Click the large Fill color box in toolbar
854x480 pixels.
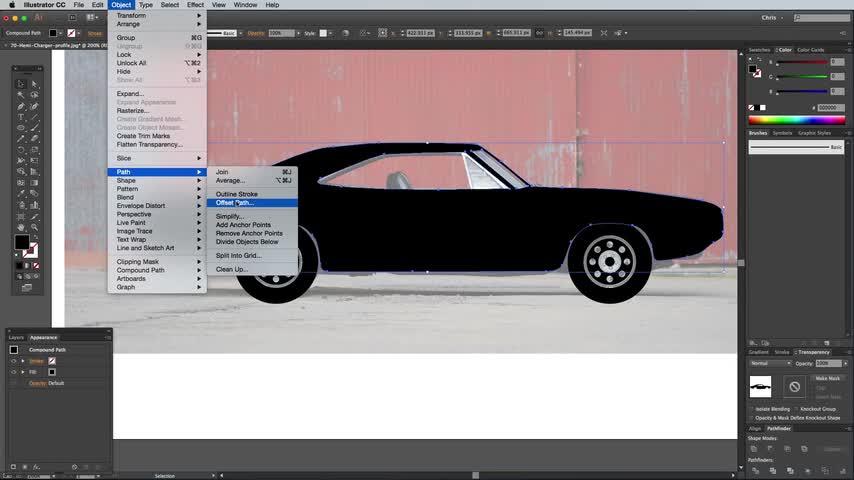pyautogui.click(x=21, y=242)
